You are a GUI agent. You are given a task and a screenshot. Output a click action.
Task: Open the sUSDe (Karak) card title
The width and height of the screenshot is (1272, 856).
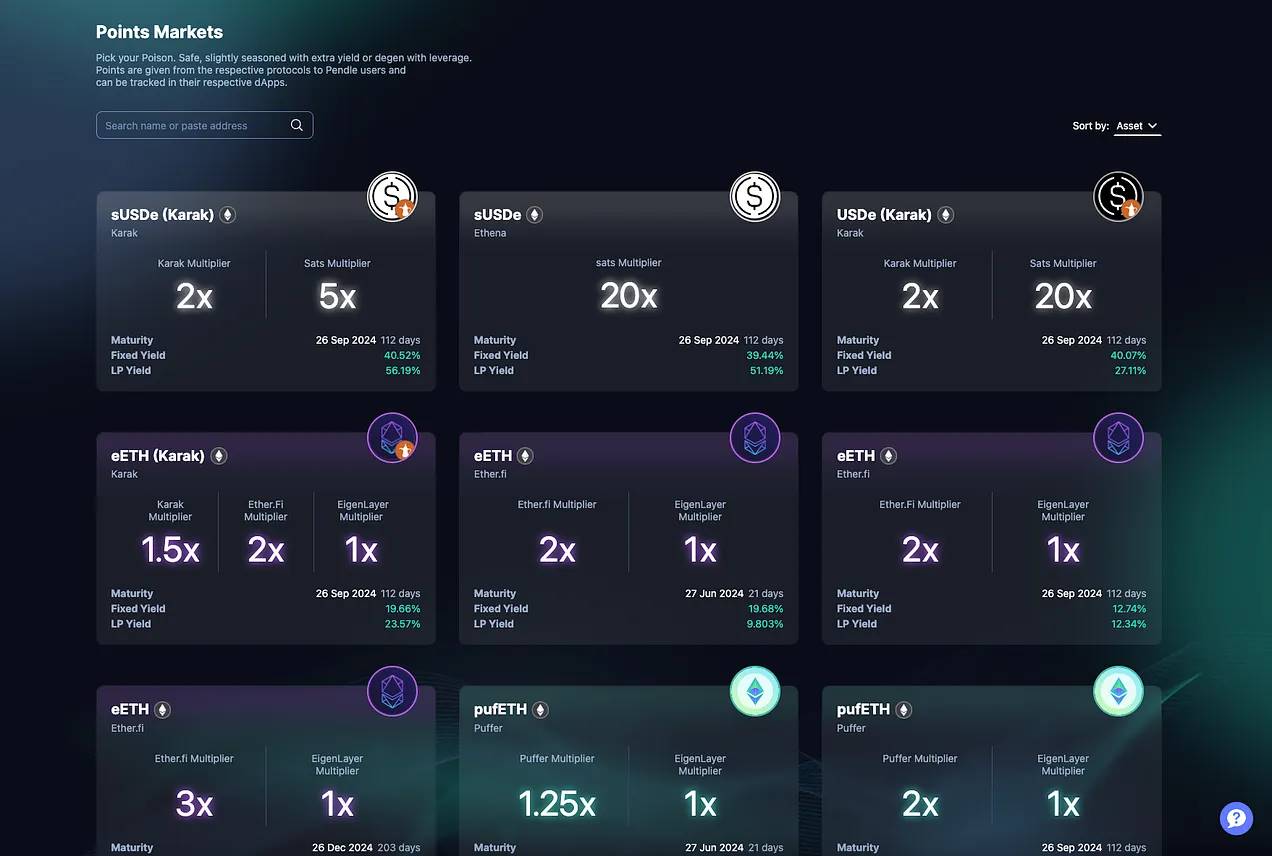click(162, 215)
